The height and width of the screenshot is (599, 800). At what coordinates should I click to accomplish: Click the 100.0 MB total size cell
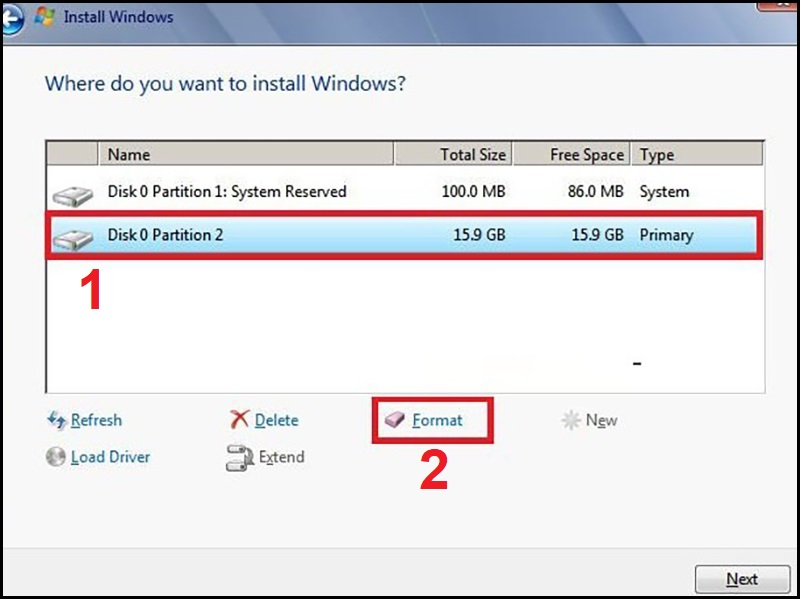[x=473, y=191]
